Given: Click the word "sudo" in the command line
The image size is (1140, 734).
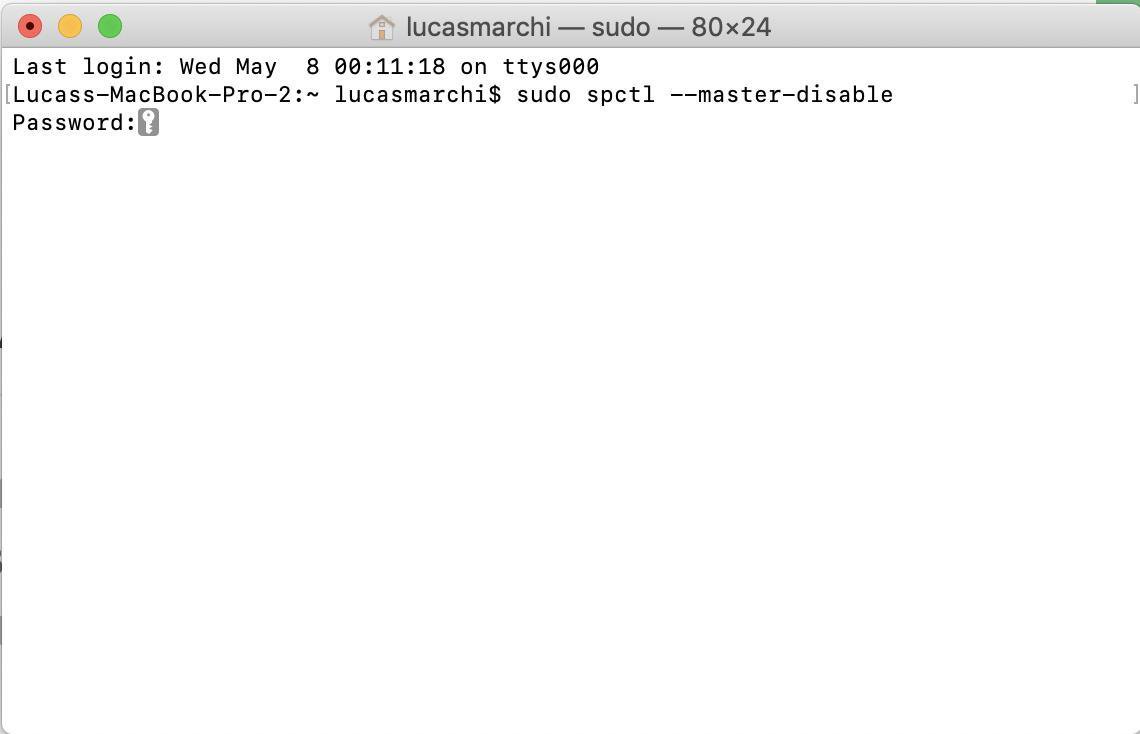Looking at the screenshot, I should pyautogui.click(x=544, y=94).
